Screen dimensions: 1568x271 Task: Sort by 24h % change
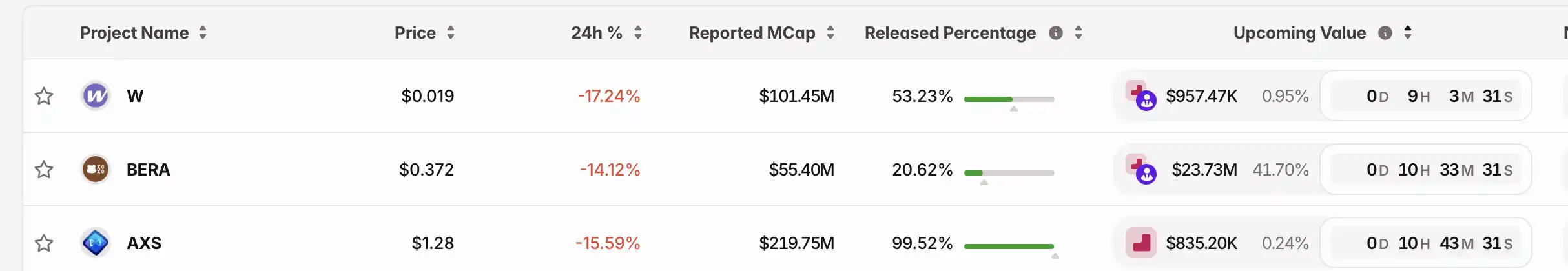[638, 33]
